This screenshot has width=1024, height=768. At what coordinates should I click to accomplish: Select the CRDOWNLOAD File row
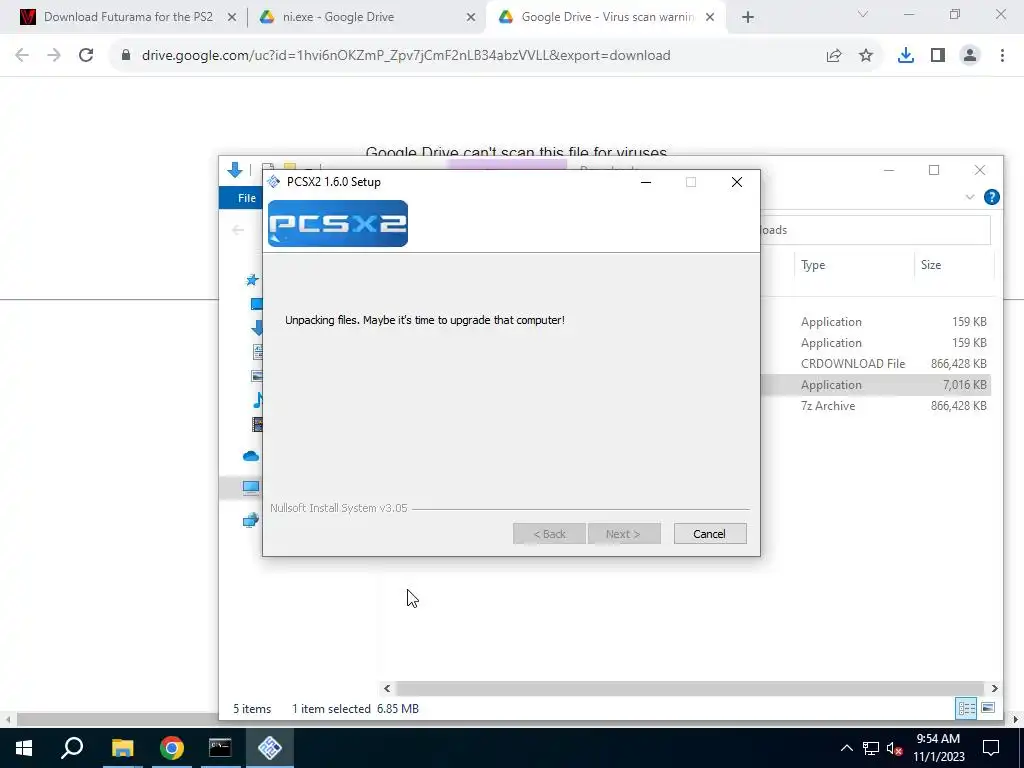[x=876, y=364]
